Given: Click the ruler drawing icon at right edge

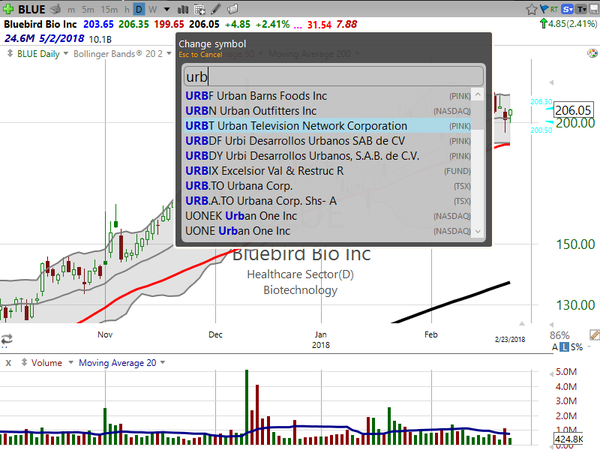Looking at the screenshot, I should click(595, 335).
